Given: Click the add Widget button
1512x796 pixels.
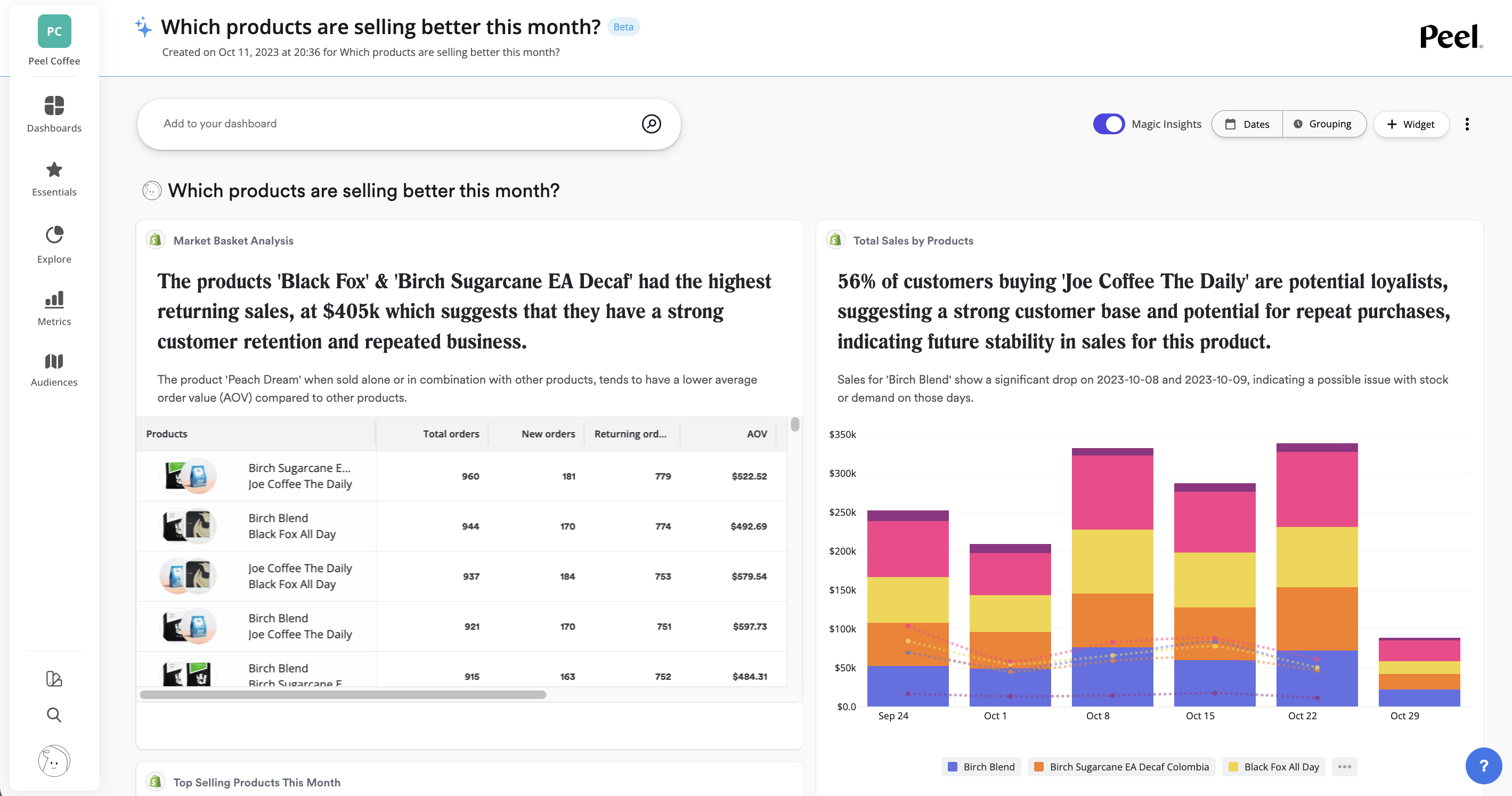Looking at the screenshot, I should click(x=1410, y=124).
